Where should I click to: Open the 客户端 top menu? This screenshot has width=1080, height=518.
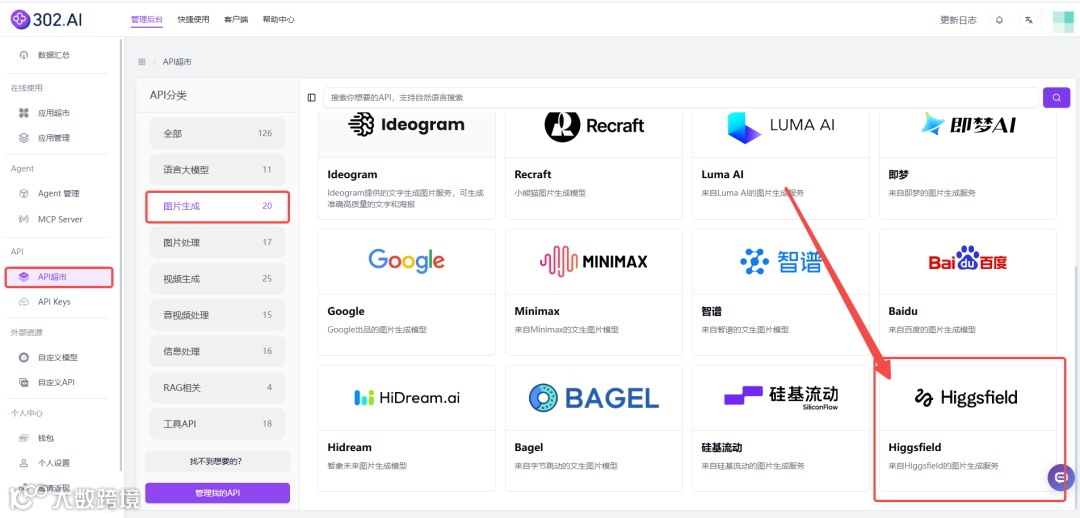coord(236,20)
